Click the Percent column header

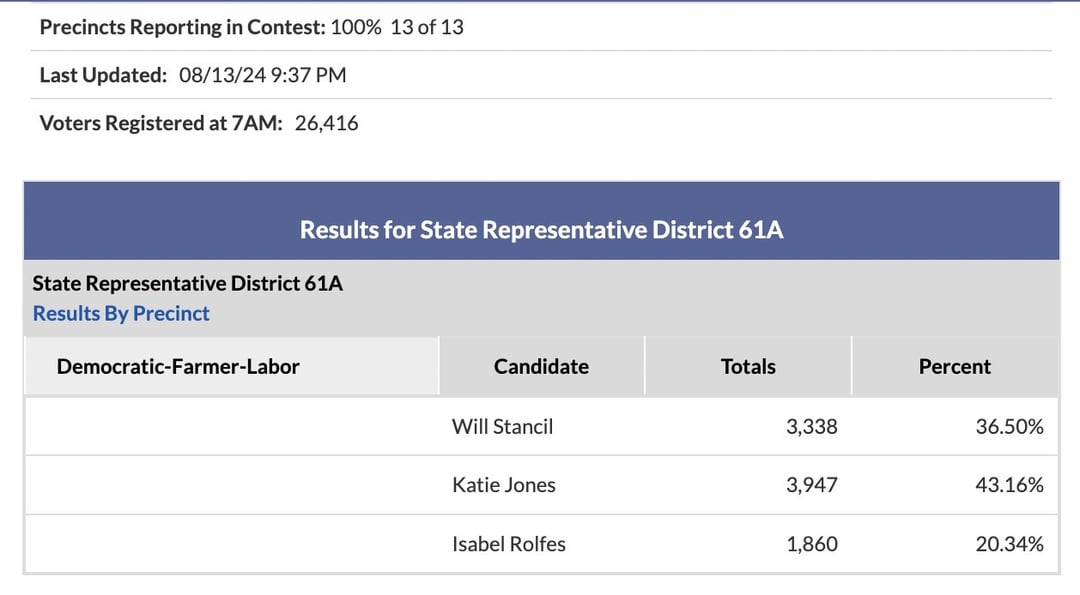[x=955, y=366]
